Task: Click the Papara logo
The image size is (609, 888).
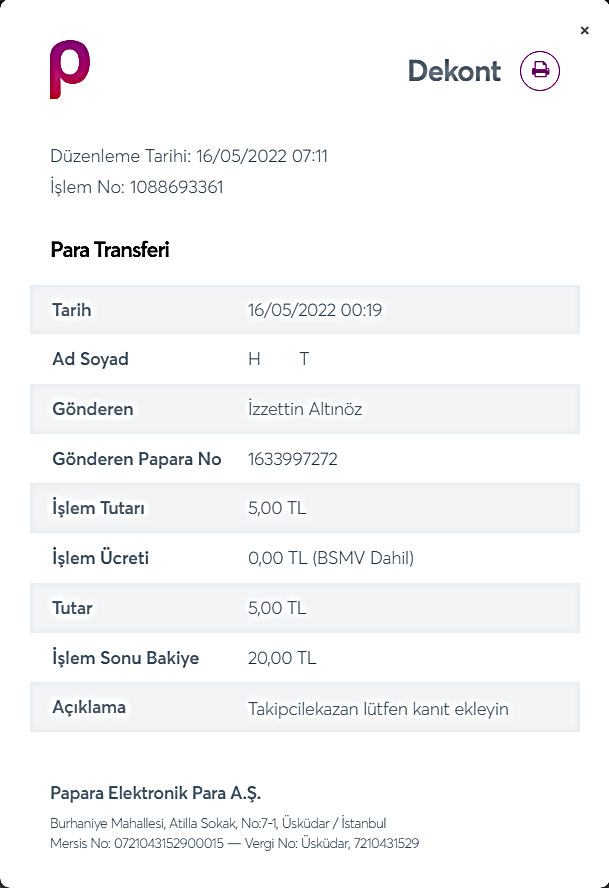Action: [70, 69]
